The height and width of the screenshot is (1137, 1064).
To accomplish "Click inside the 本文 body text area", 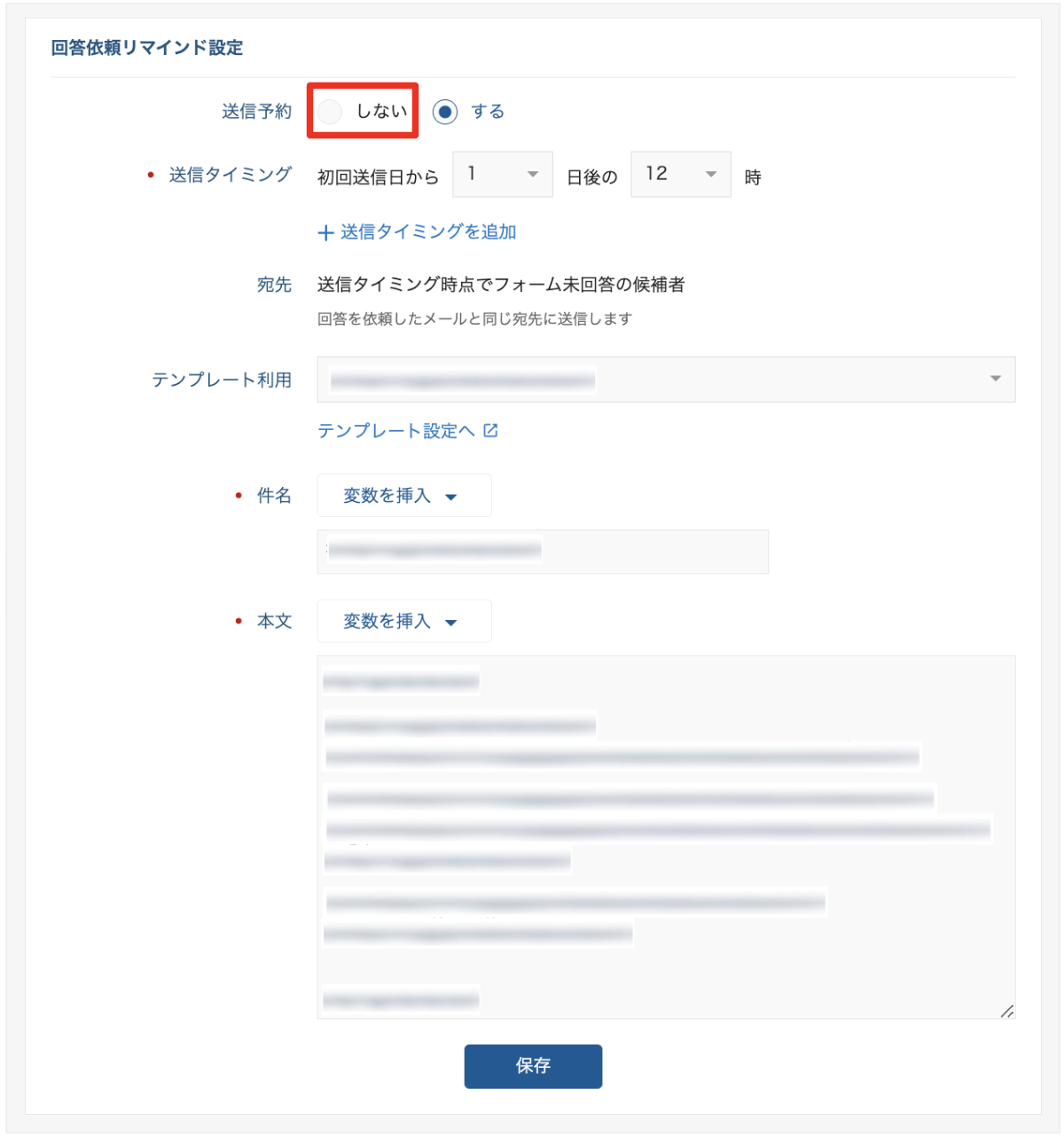I will pyautogui.click(x=667, y=834).
